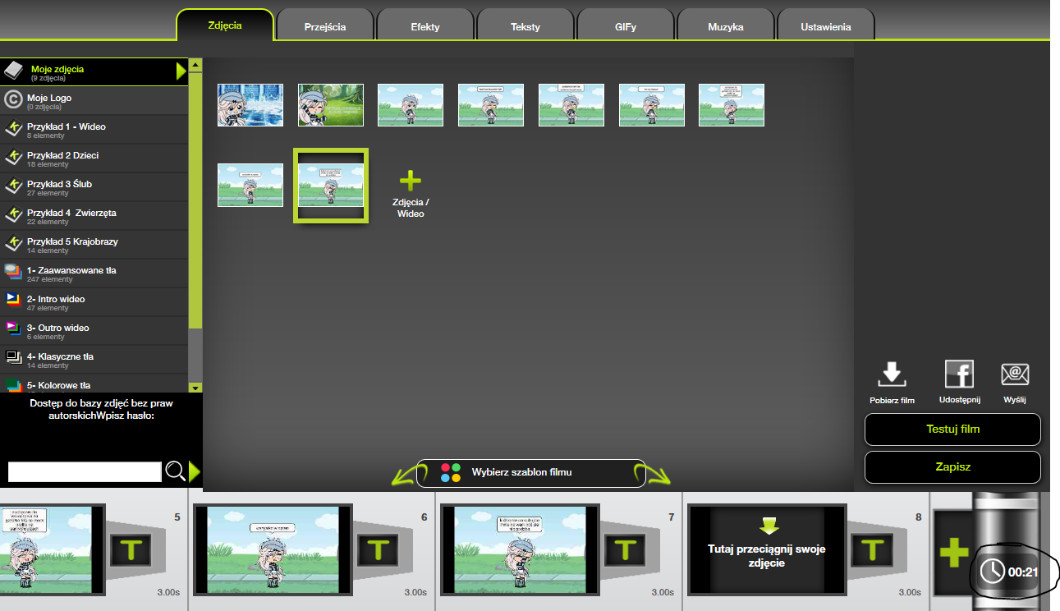
Task: Expand the Moje zdjęcia folder arrow
Action: coord(181,71)
